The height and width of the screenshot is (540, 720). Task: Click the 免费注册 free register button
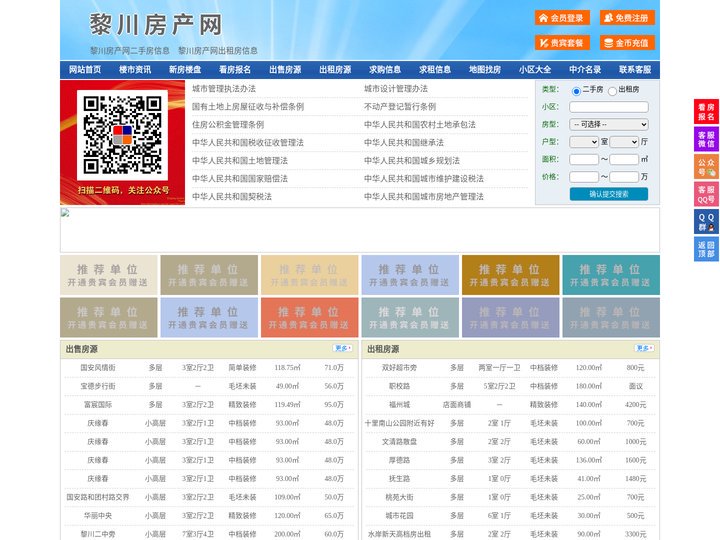click(627, 18)
